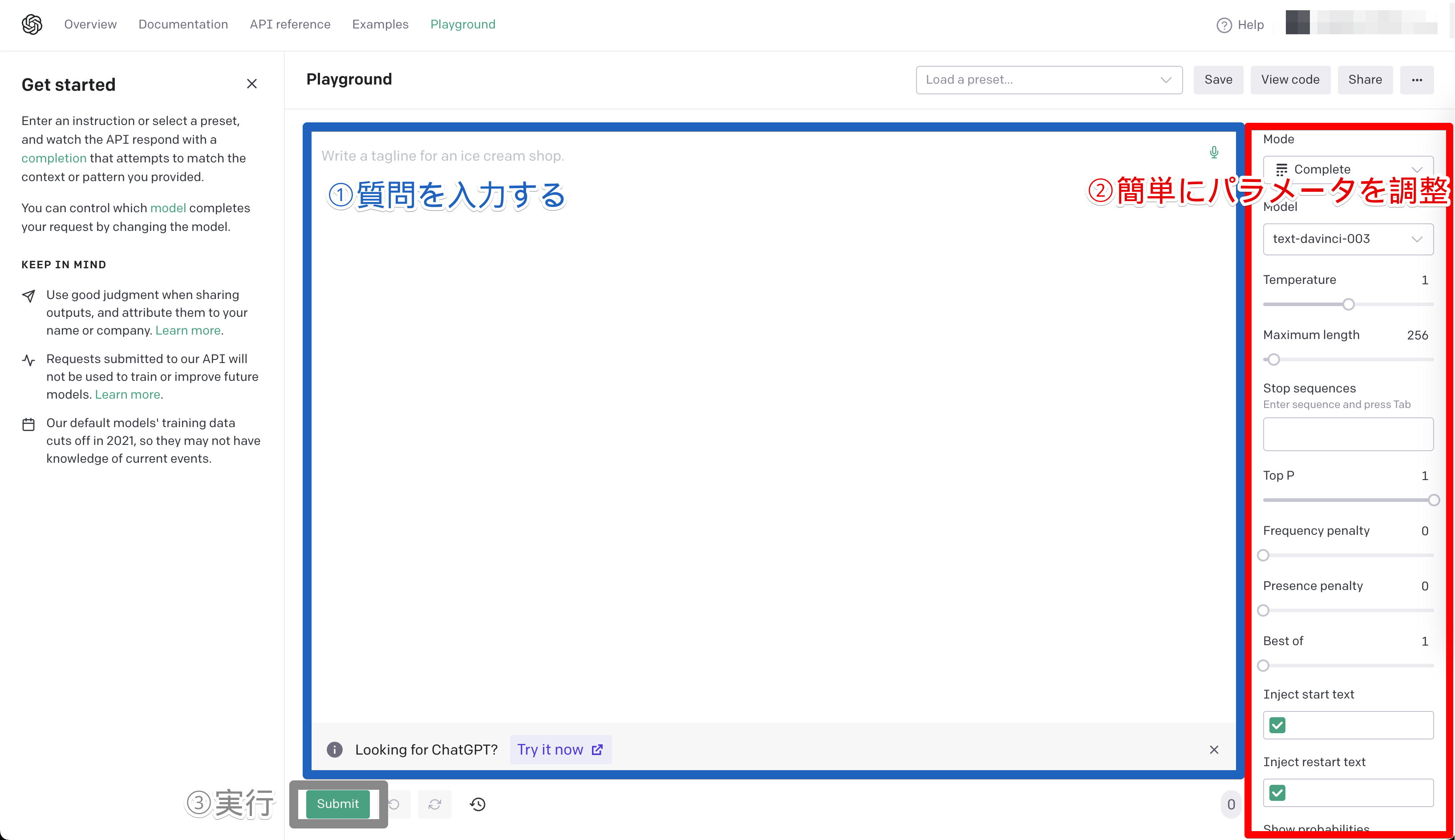Select Playground tab
This screenshot has height=840, width=1455.
[462, 24]
